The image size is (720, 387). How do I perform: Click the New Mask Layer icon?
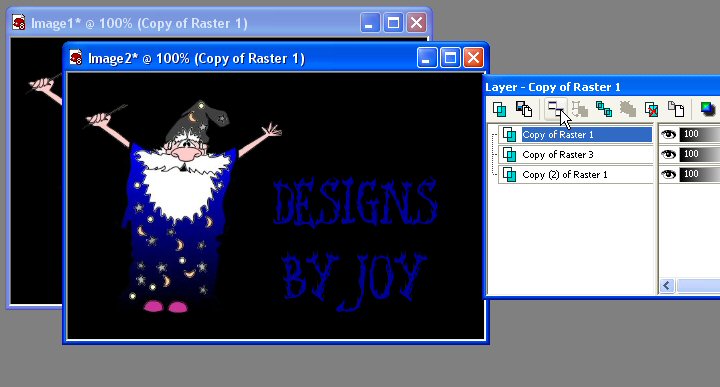click(x=523, y=109)
